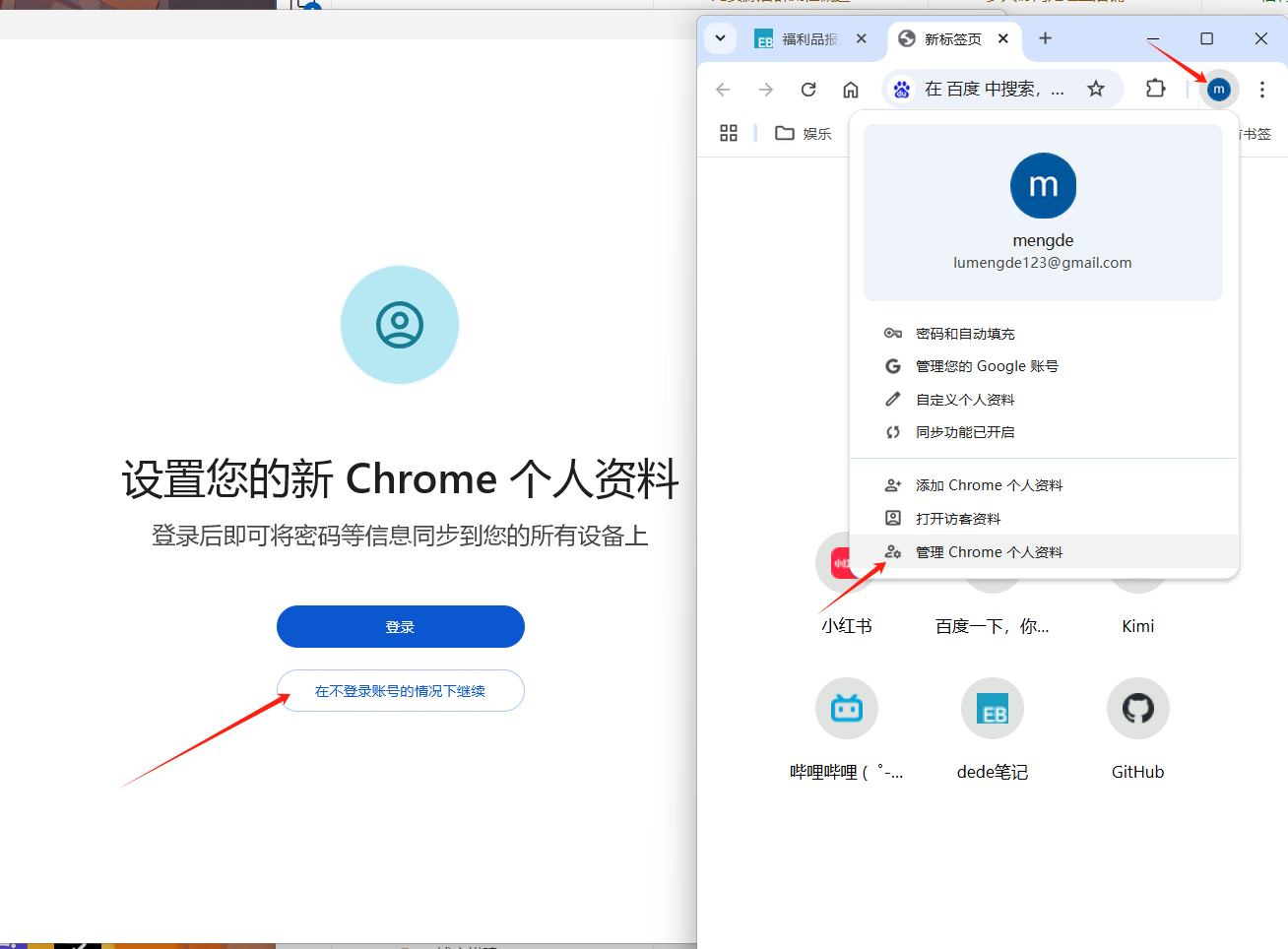Reload the current page
Viewport: 1288px width, 949px height.
pyautogui.click(x=808, y=89)
